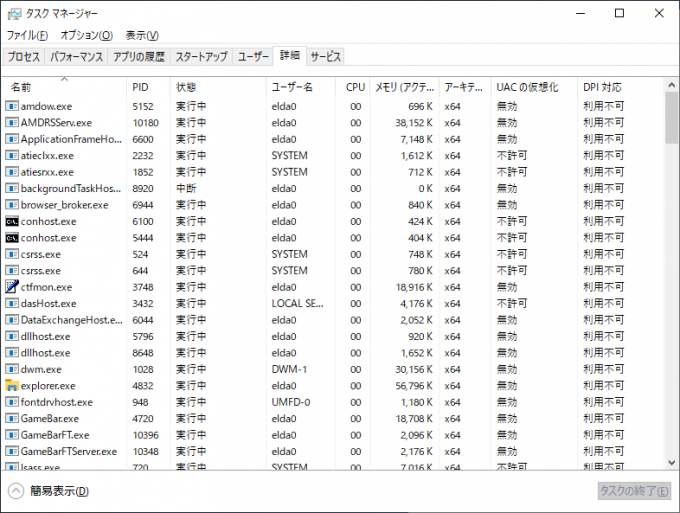Sort by the ユーザー名 column header

[301, 87]
